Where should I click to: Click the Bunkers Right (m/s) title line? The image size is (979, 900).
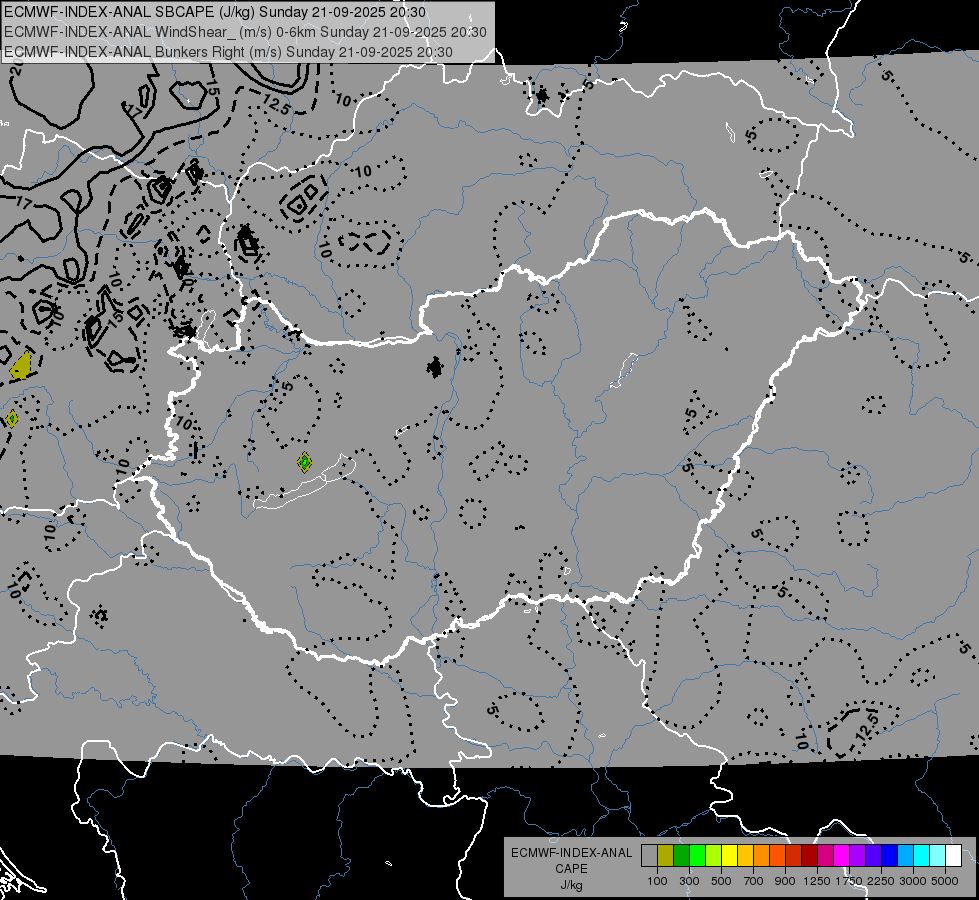(x=229, y=52)
